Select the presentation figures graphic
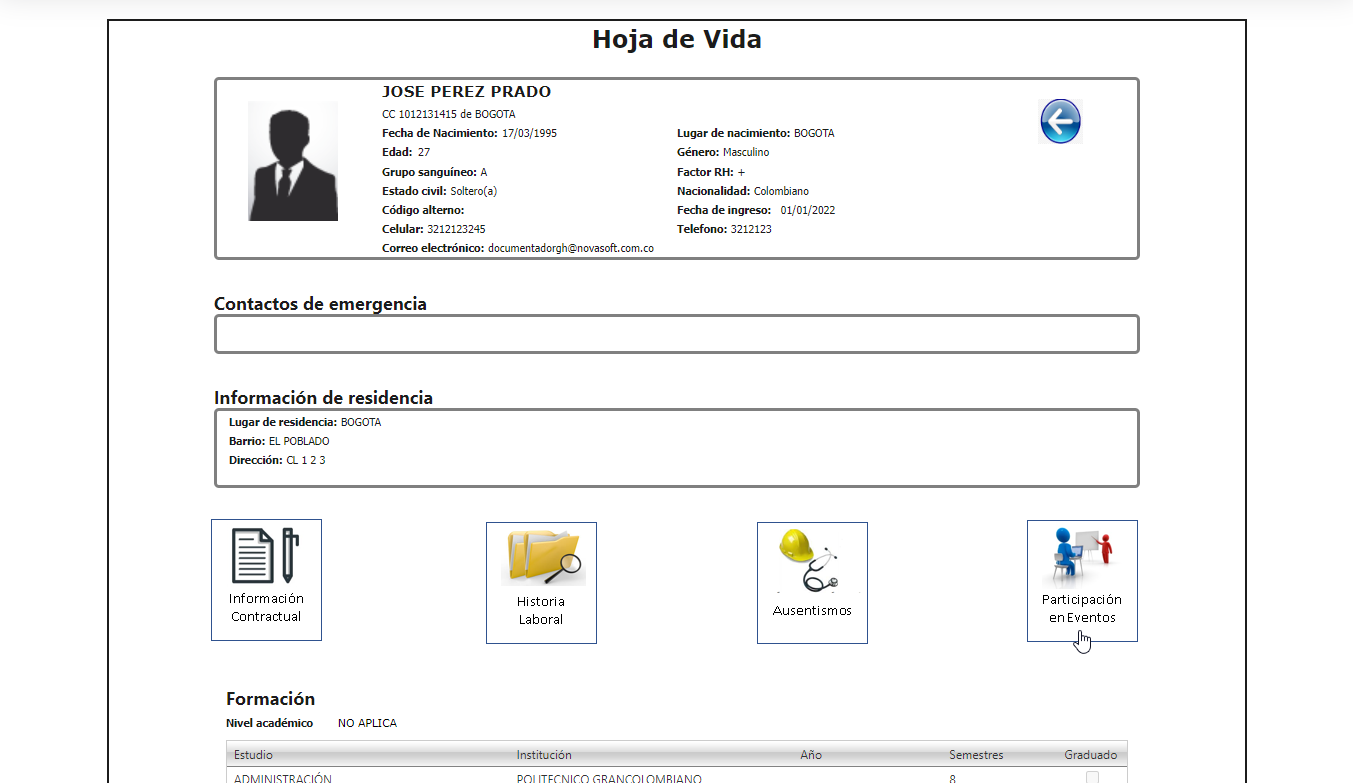The height and width of the screenshot is (783, 1353). pos(1082,553)
